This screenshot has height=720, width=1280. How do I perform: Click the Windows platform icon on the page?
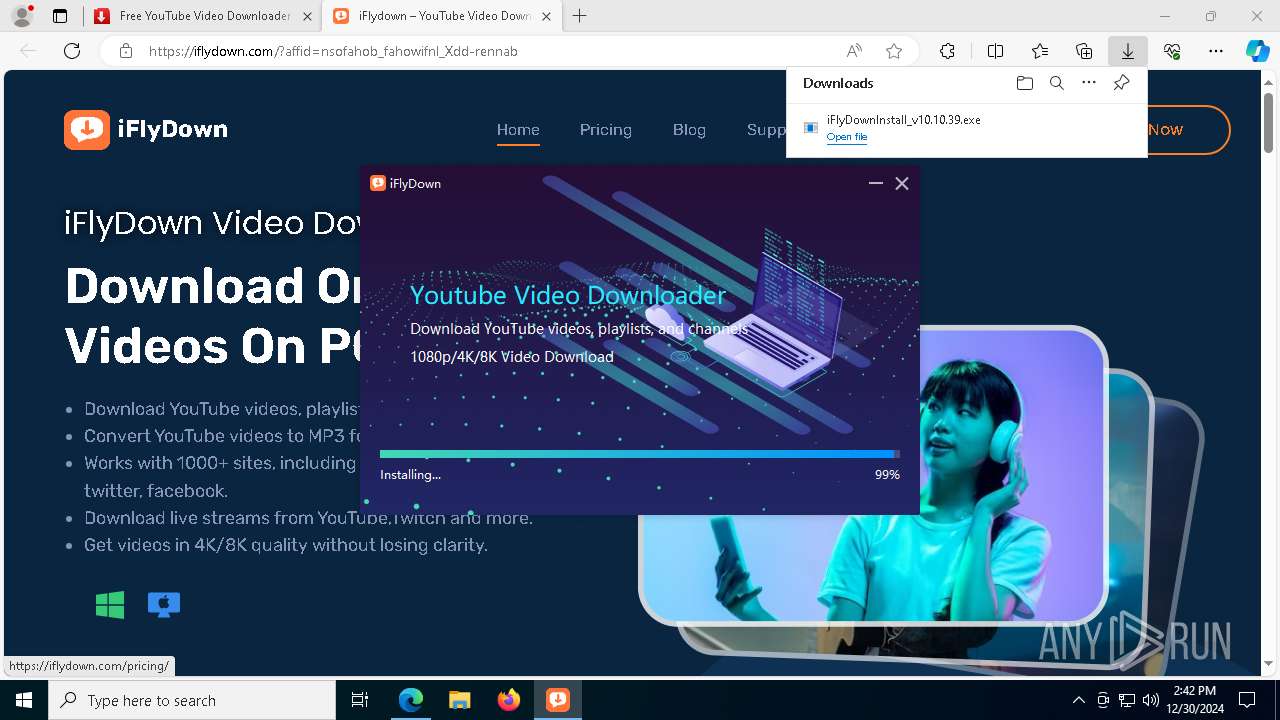[x=110, y=604]
